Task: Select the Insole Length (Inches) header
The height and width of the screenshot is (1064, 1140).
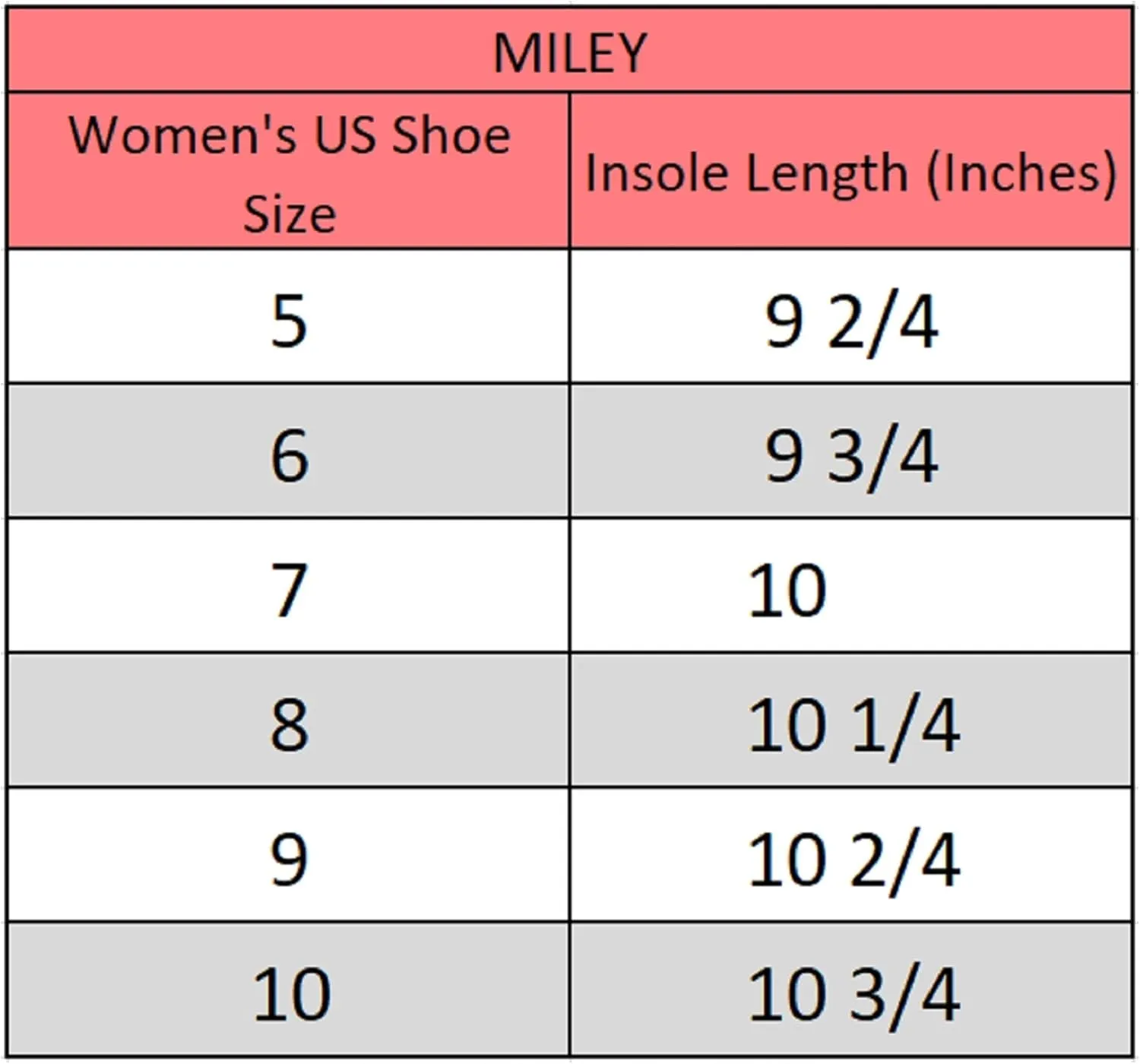Action: [x=851, y=171]
